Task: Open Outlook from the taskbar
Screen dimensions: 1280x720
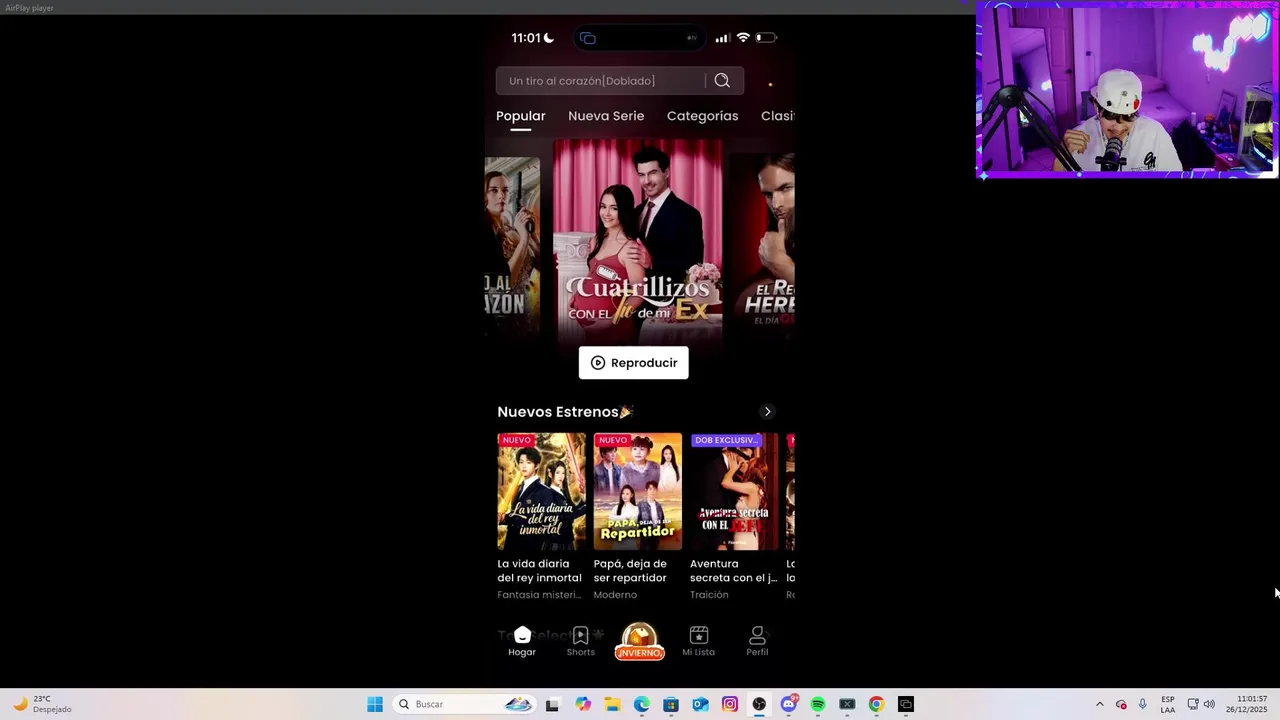Action: coord(700,704)
